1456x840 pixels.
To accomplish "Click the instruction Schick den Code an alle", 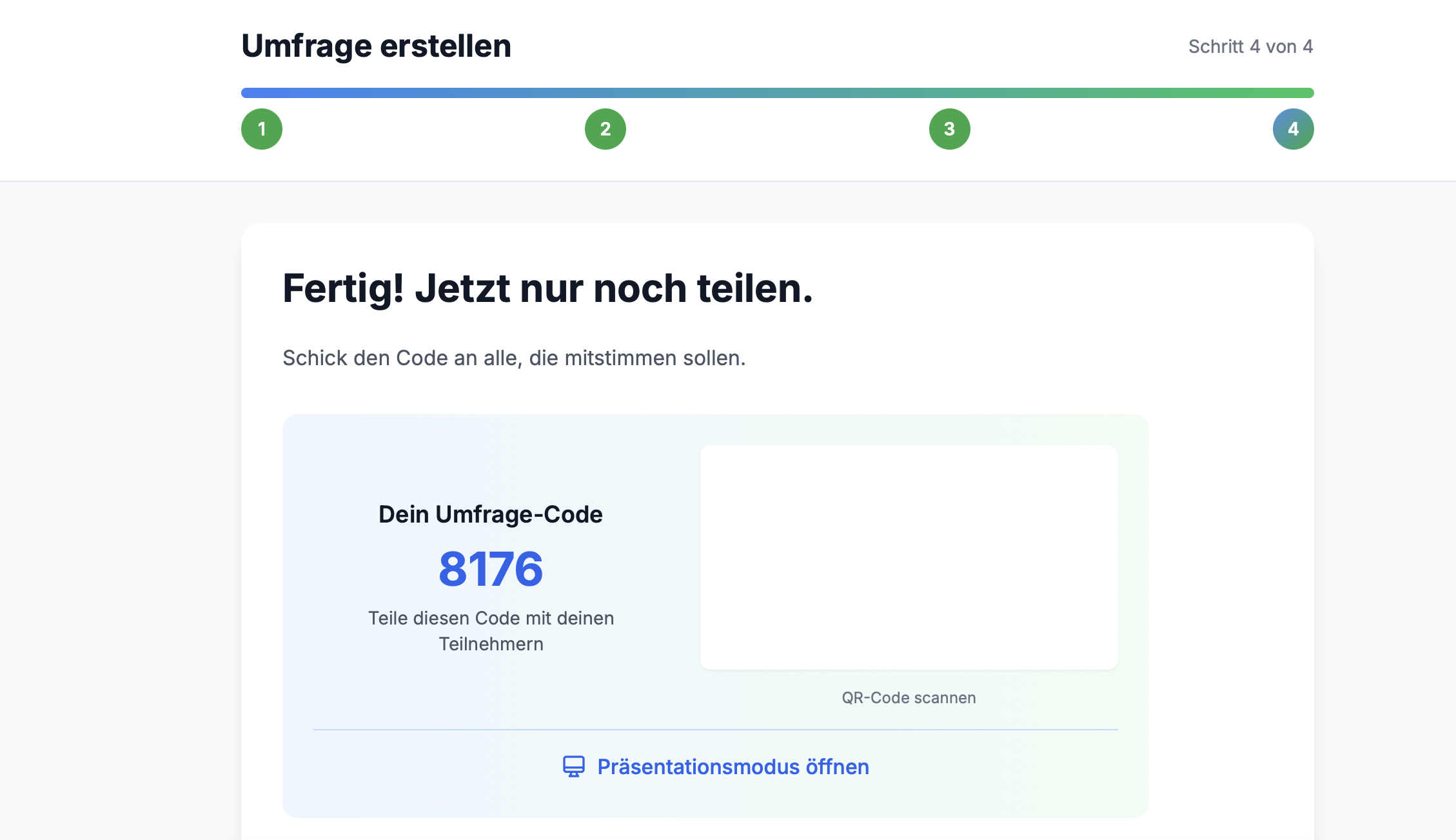I will pyautogui.click(x=513, y=357).
